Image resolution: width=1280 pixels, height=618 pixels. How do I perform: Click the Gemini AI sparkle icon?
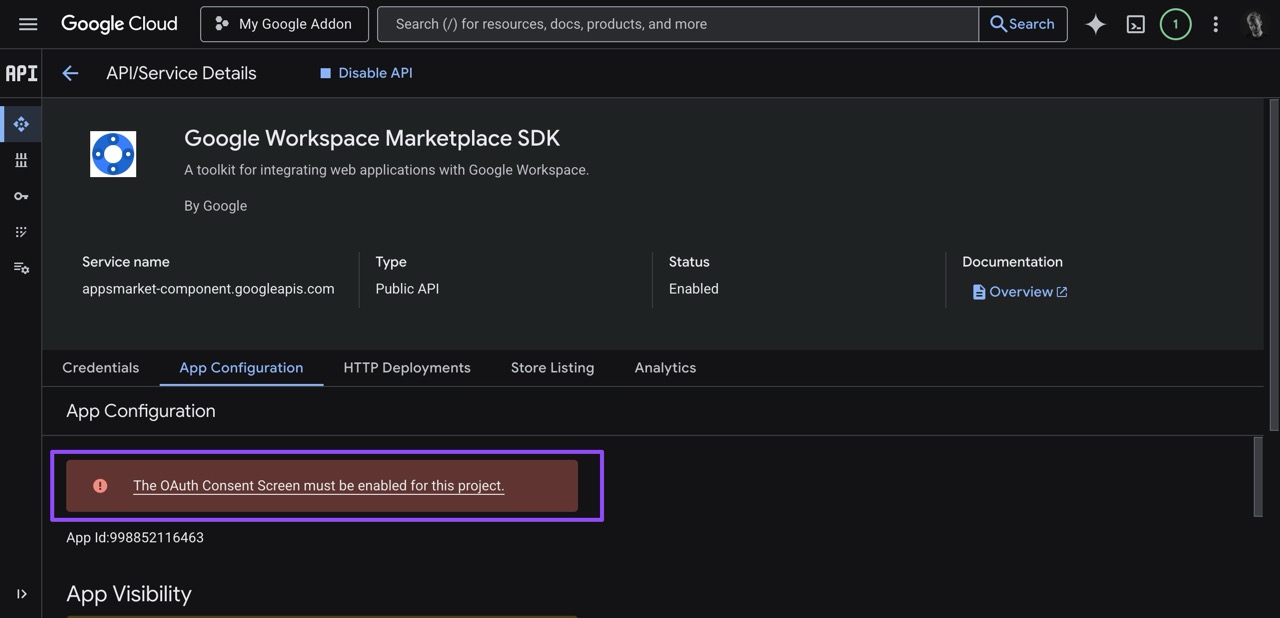(1096, 24)
